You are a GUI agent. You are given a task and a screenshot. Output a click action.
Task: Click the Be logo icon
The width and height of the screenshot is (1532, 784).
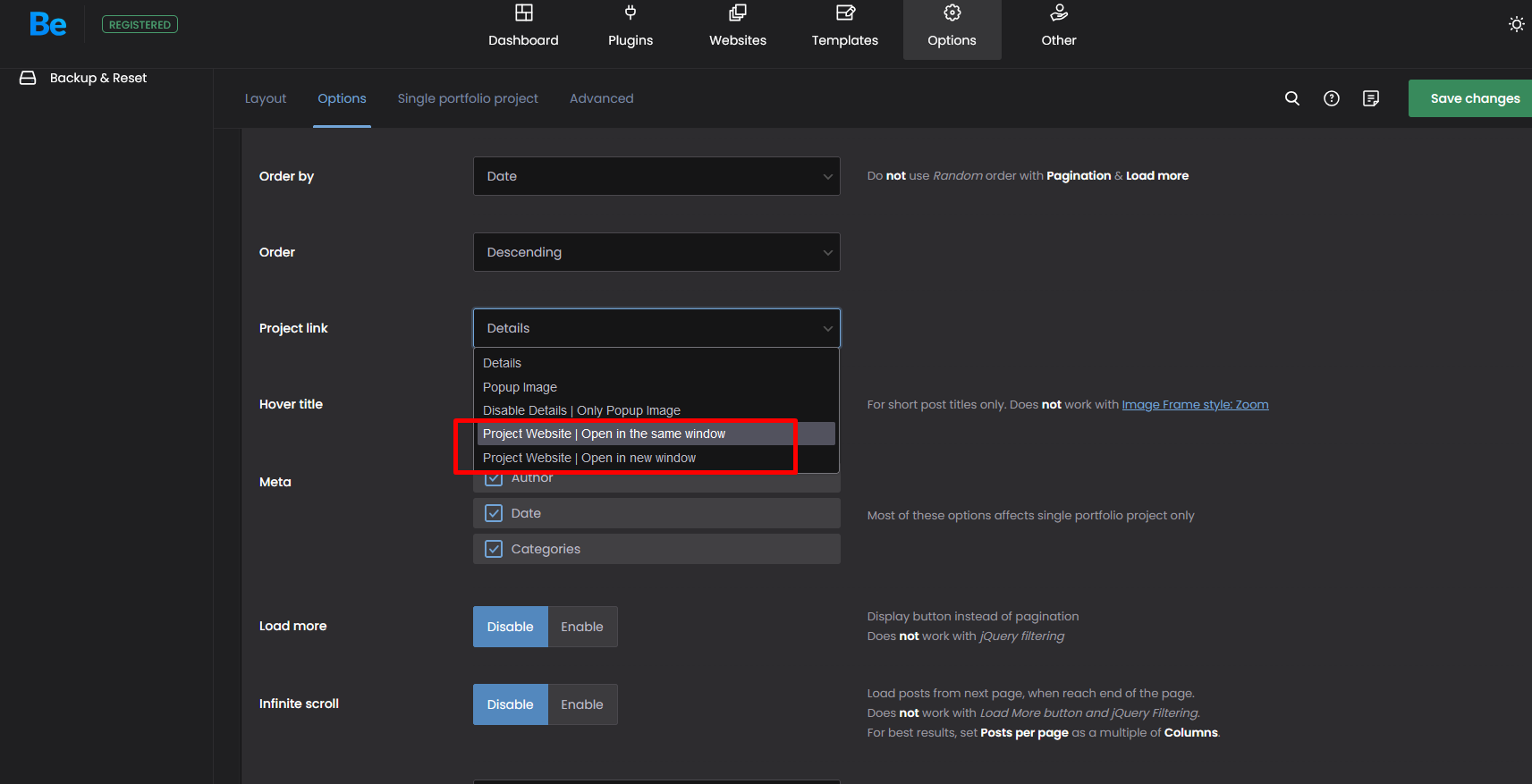point(47,24)
